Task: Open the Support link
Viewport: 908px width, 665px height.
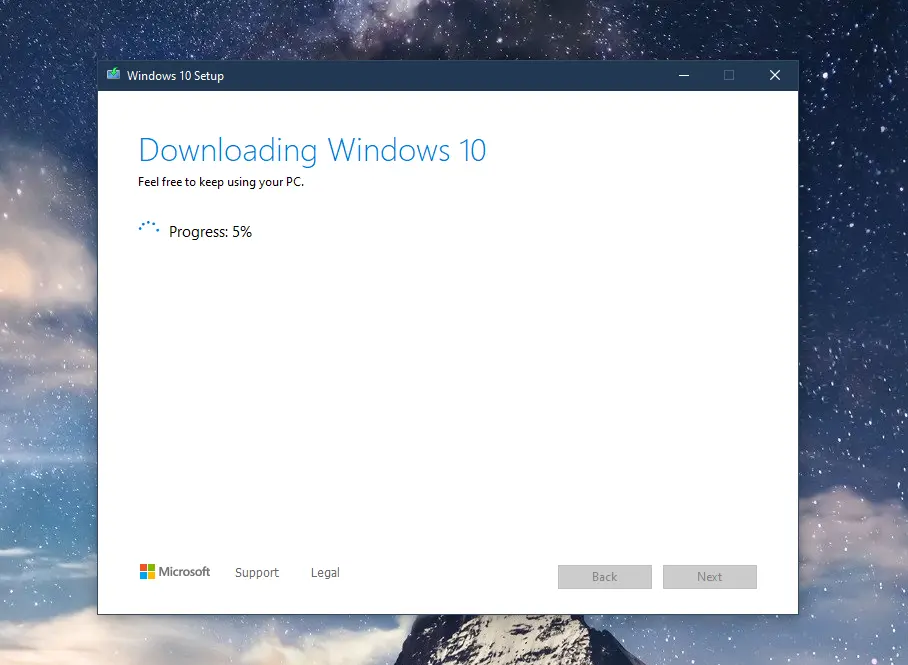Action: click(257, 573)
